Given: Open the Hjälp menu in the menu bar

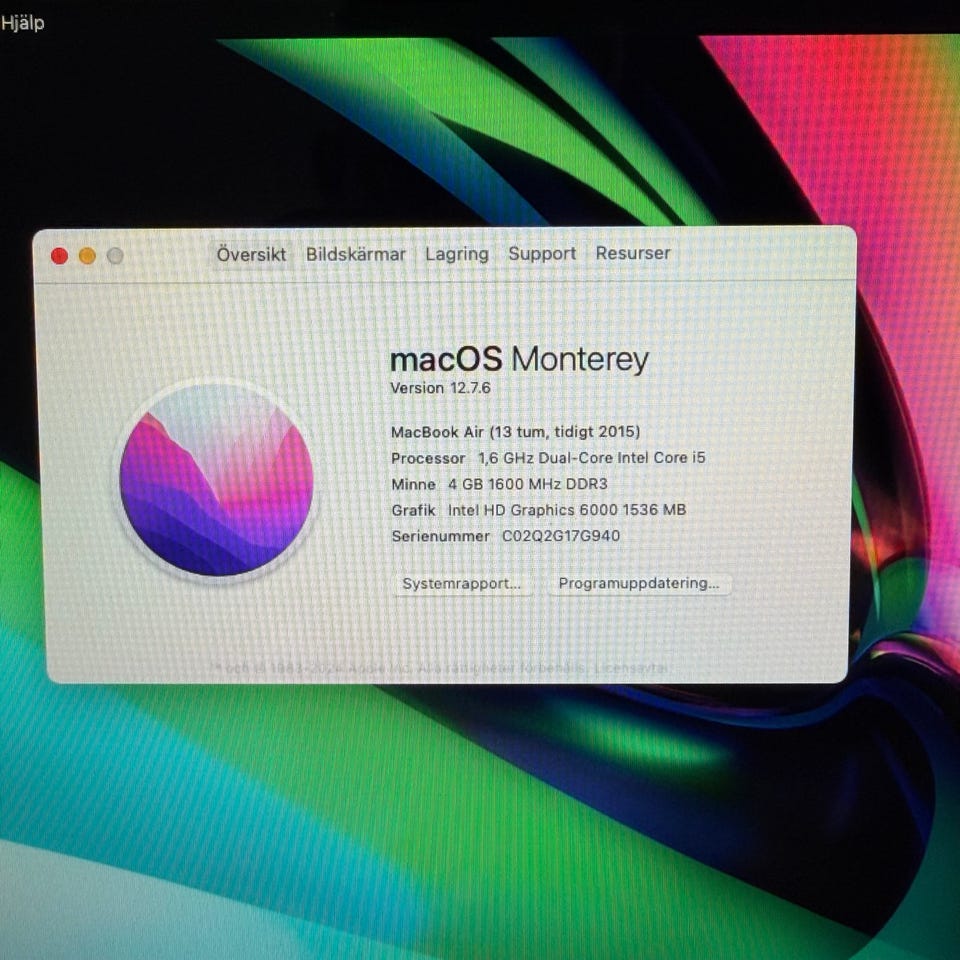Looking at the screenshot, I should point(22,23).
